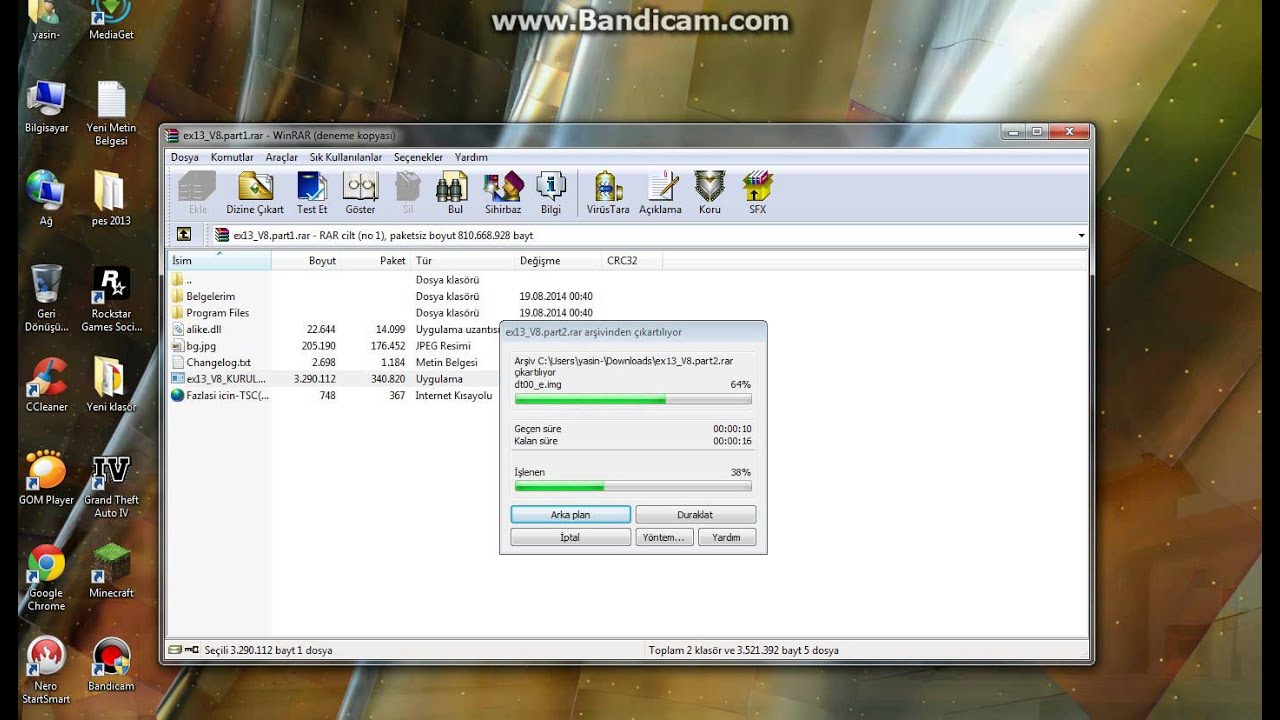This screenshot has height=720, width=1280.
Task: Go up one folder level arrow
Action: pyautogui.click(x=184, y=234)
